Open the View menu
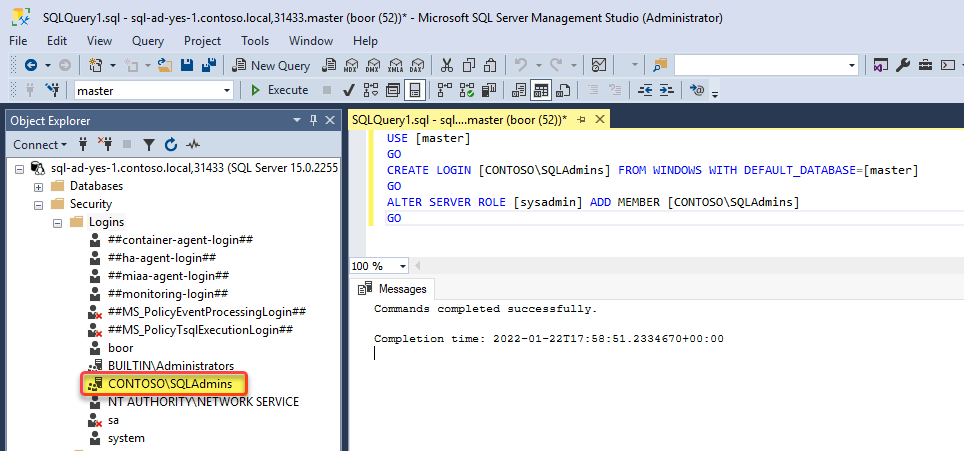The width and height of the screenshot is (964, 451). click(x=100, y=41)
